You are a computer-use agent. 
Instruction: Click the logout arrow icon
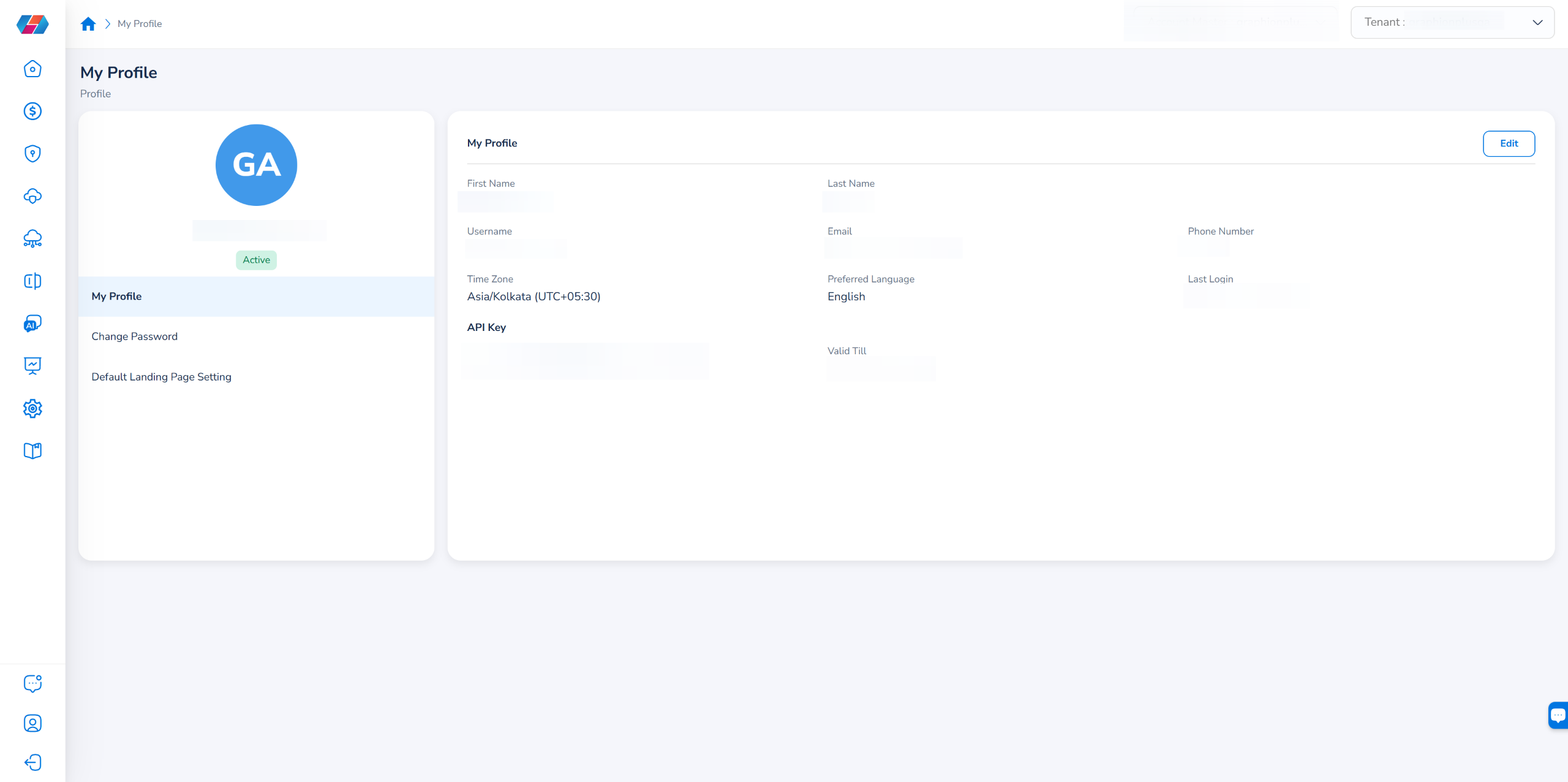tap(32, 762)
